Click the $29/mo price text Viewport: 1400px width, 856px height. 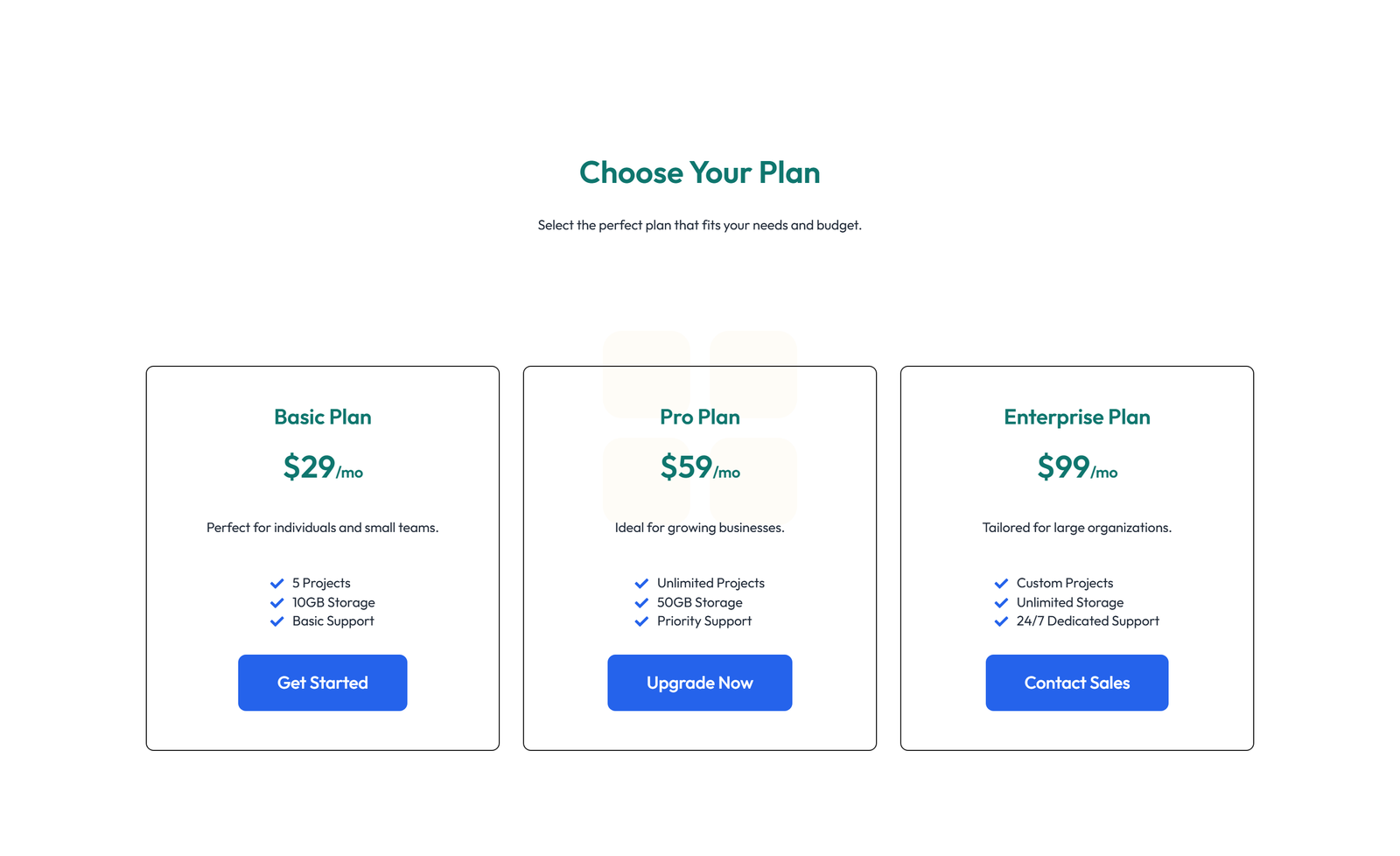(x=322, y=468)
